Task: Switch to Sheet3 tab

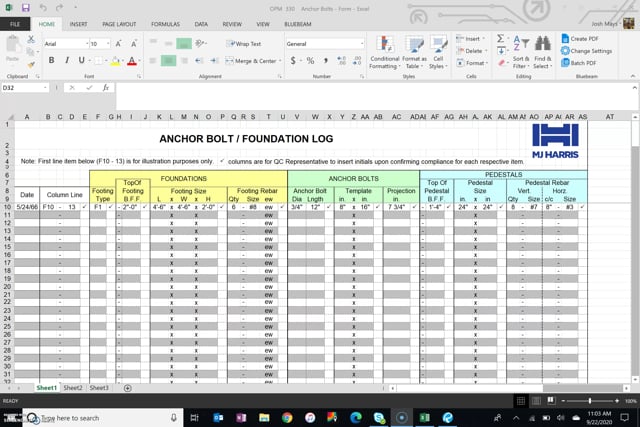Action: [x=99, y=388]
